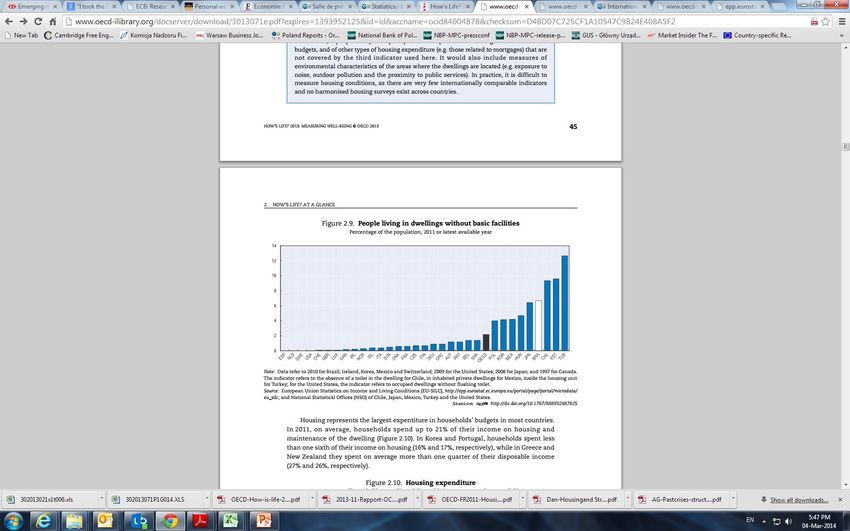Image resolution: width=850 pixels, height=531 pixels.
Task: Click the Google Chrome taskbar icon
Action: [171, 520]
